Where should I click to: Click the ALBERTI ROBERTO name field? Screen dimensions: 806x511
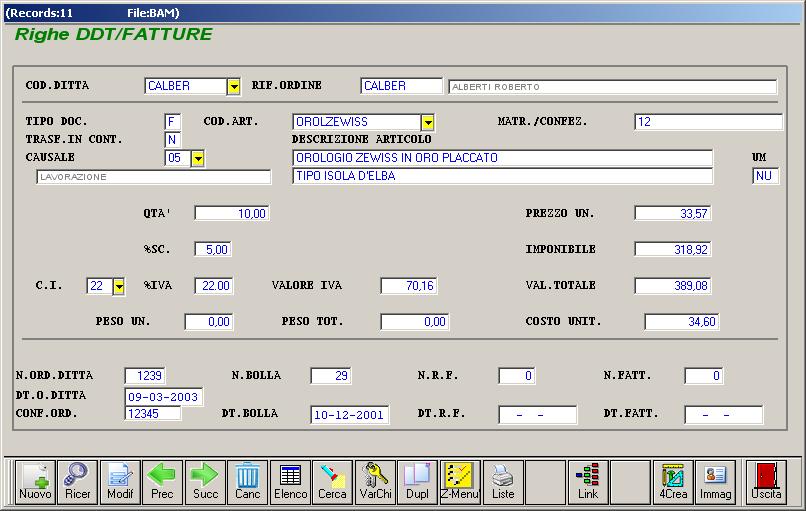click(x=613, y=87)
